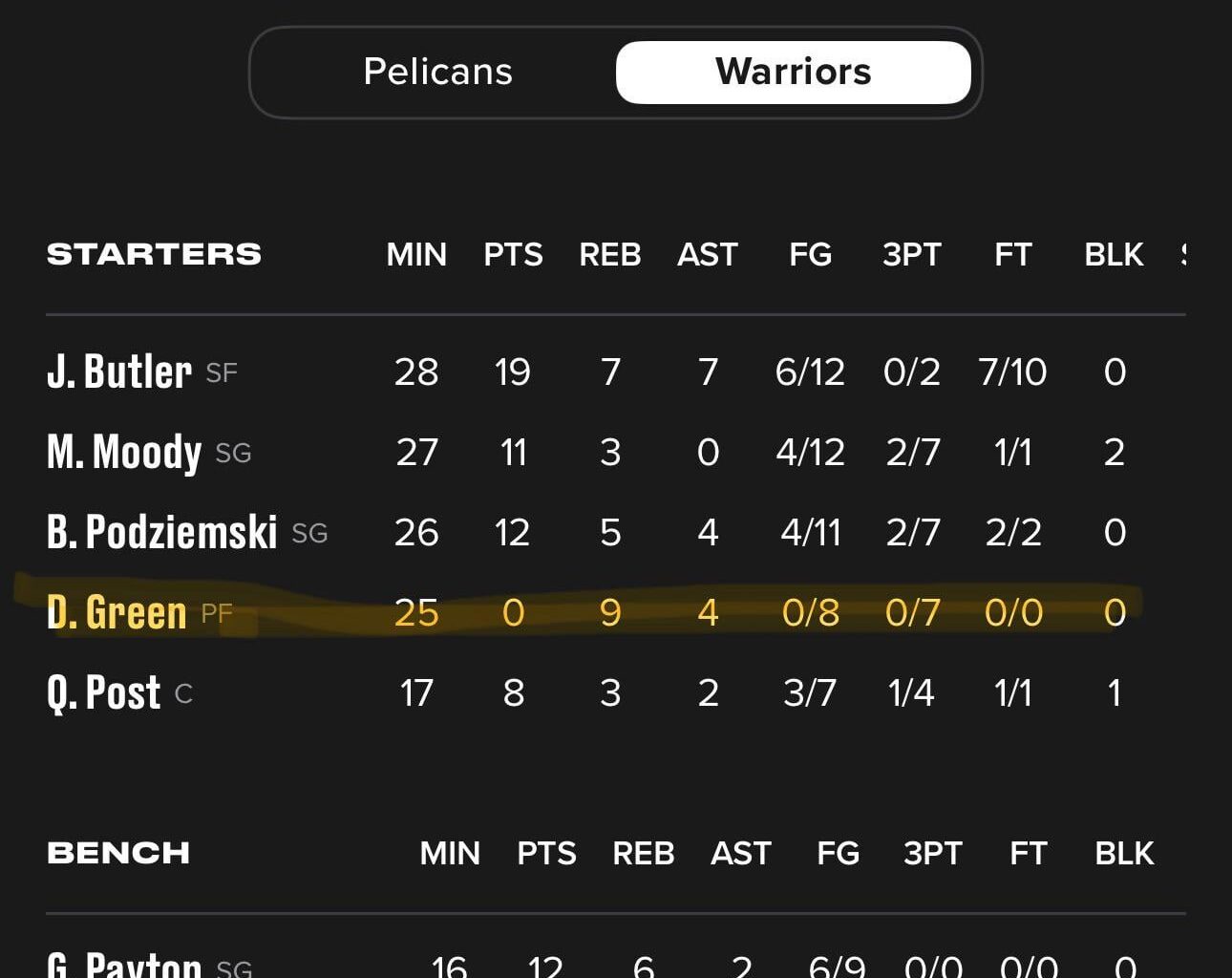Click the starters FT column header
1232x978 pixels.
pyautogui.click(x=1013, y=255)
